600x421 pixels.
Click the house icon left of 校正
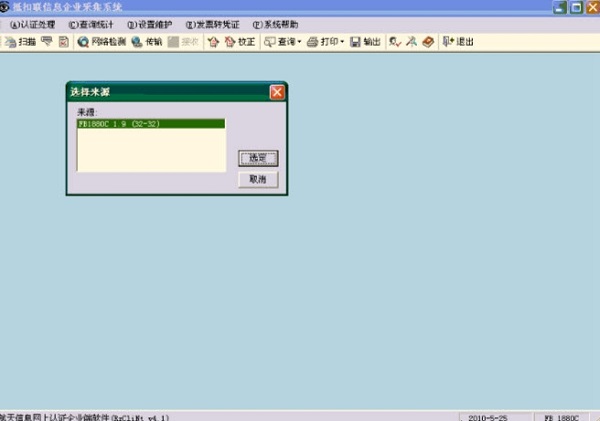point(213,42)
